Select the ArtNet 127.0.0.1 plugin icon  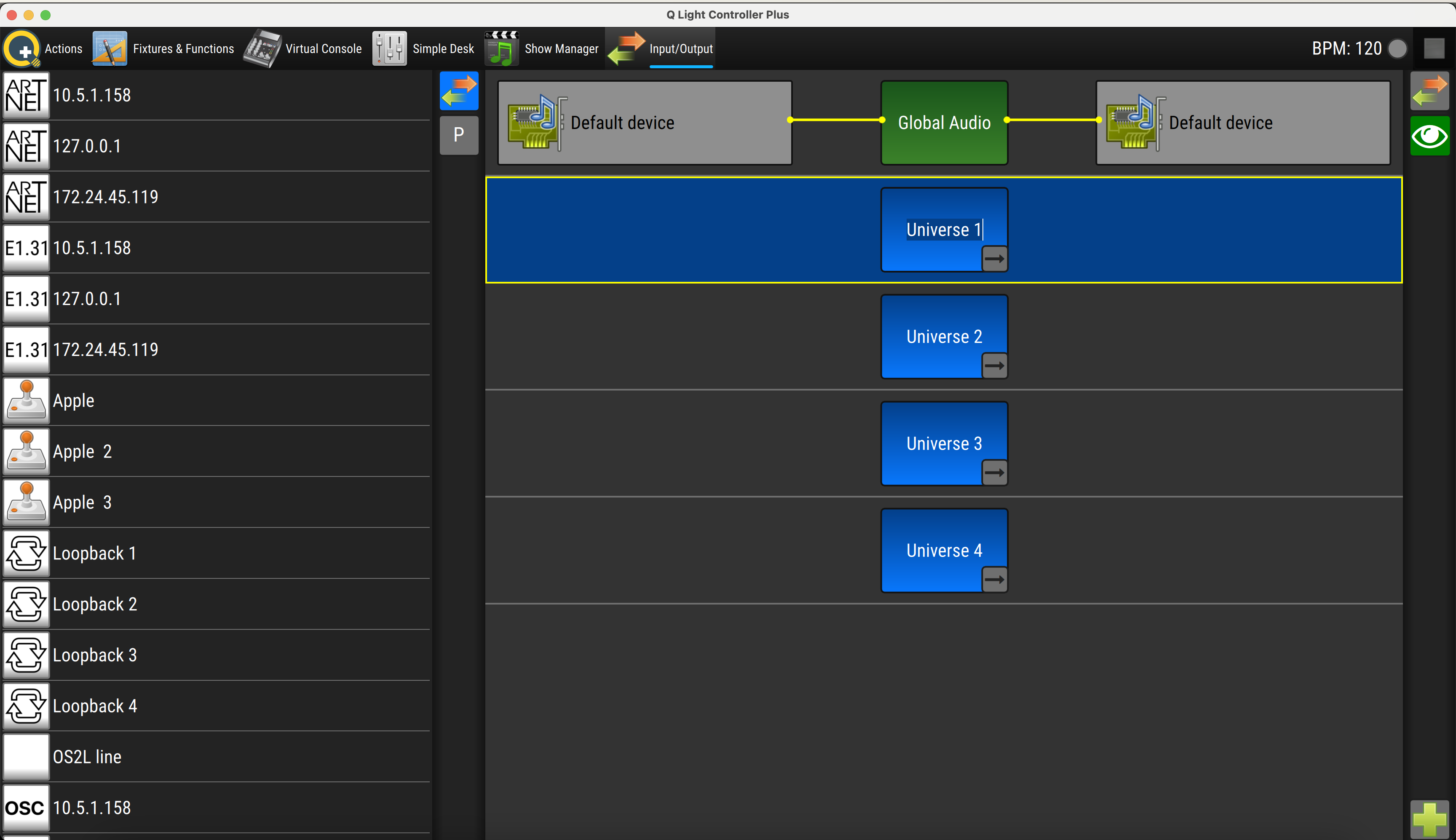[x=26, y=146]
